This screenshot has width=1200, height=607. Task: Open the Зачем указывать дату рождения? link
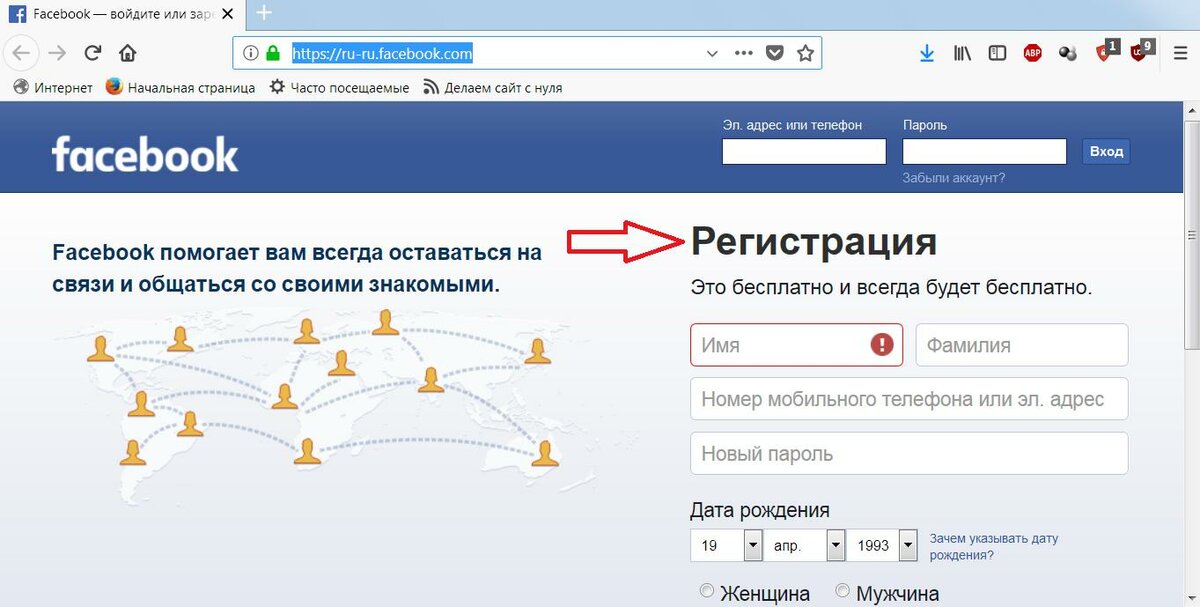(x=993, y=546)
